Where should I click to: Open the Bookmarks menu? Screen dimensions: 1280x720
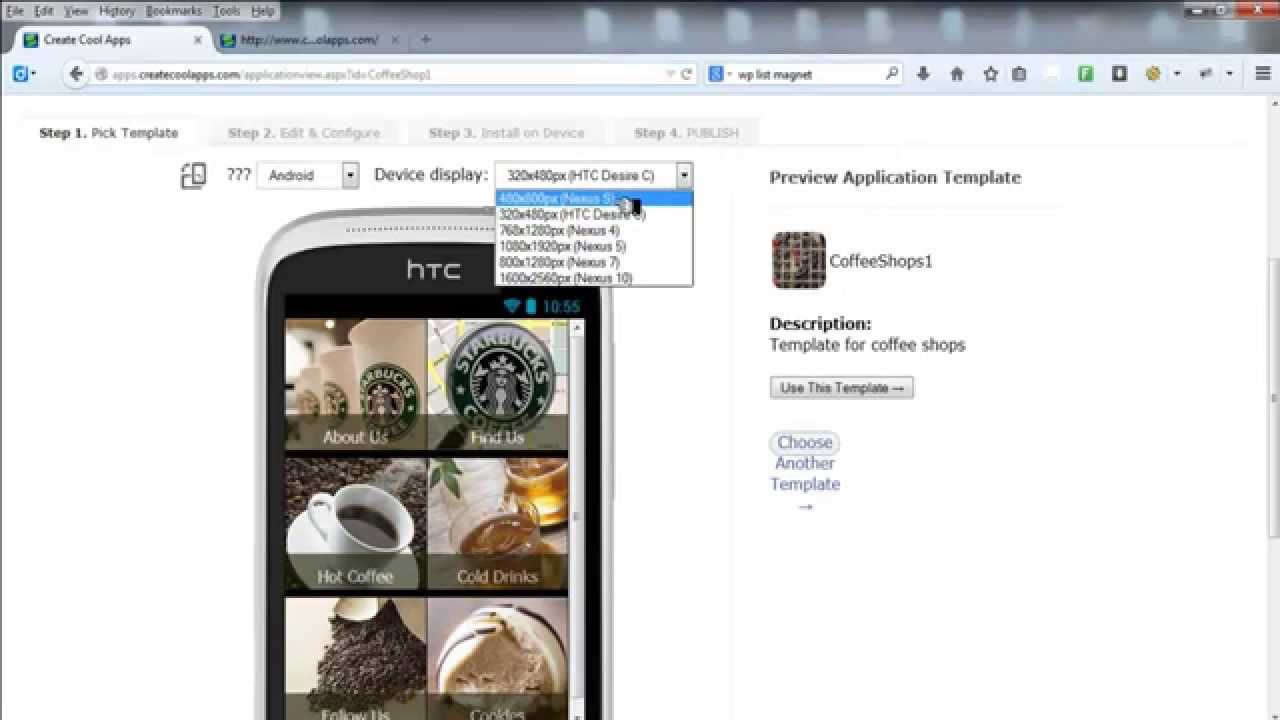[x=173, y=11]
